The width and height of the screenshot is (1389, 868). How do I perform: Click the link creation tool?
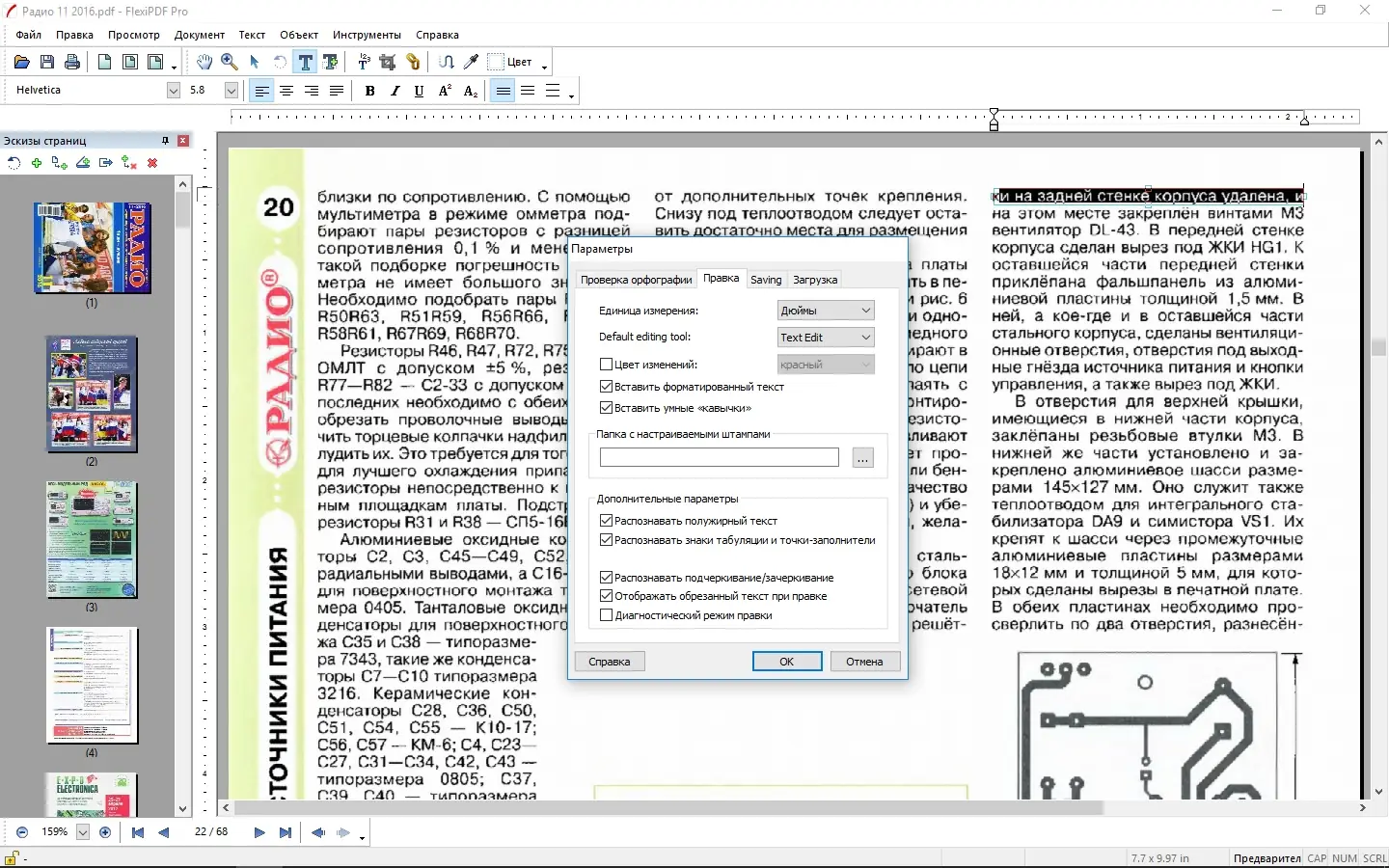[x=413, y=62]
